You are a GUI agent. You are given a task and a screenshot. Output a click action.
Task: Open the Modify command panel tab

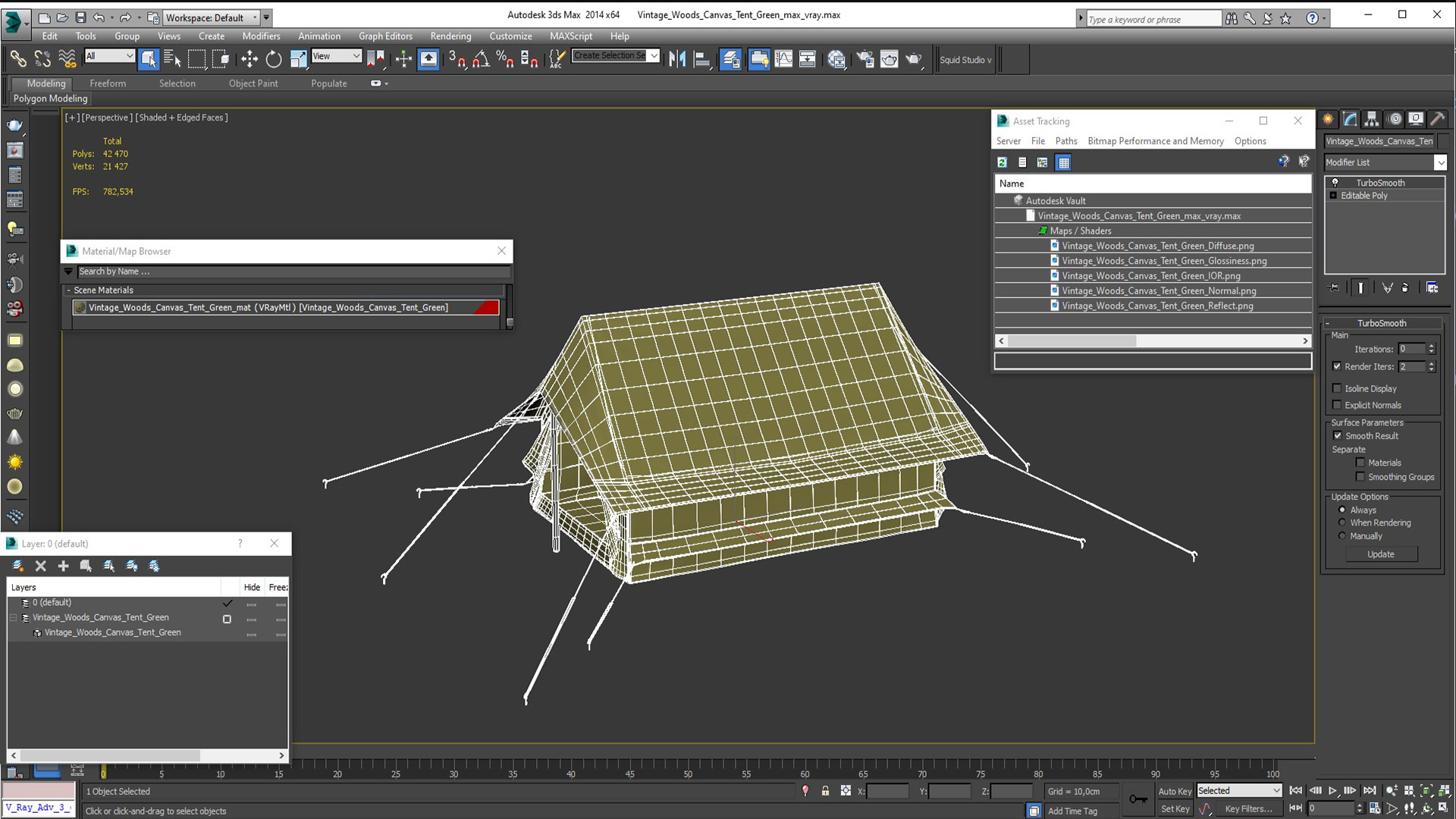(1350, 119)
